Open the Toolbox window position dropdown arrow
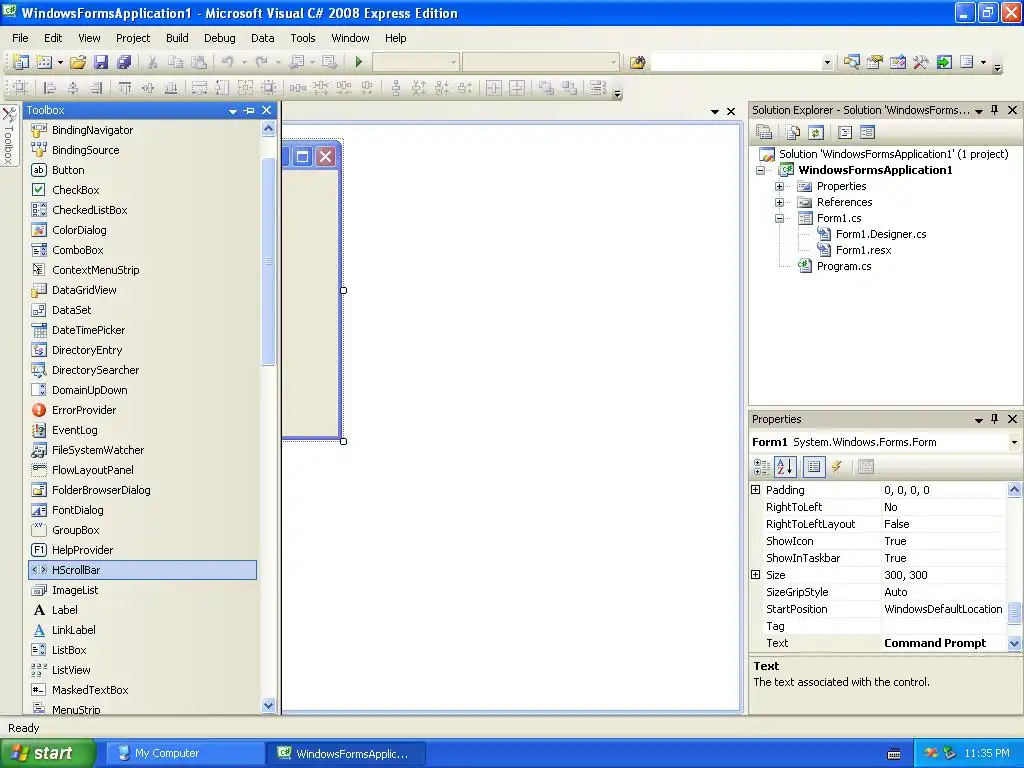The width and height of the screenshot is (1024, 768). (232, 111)
